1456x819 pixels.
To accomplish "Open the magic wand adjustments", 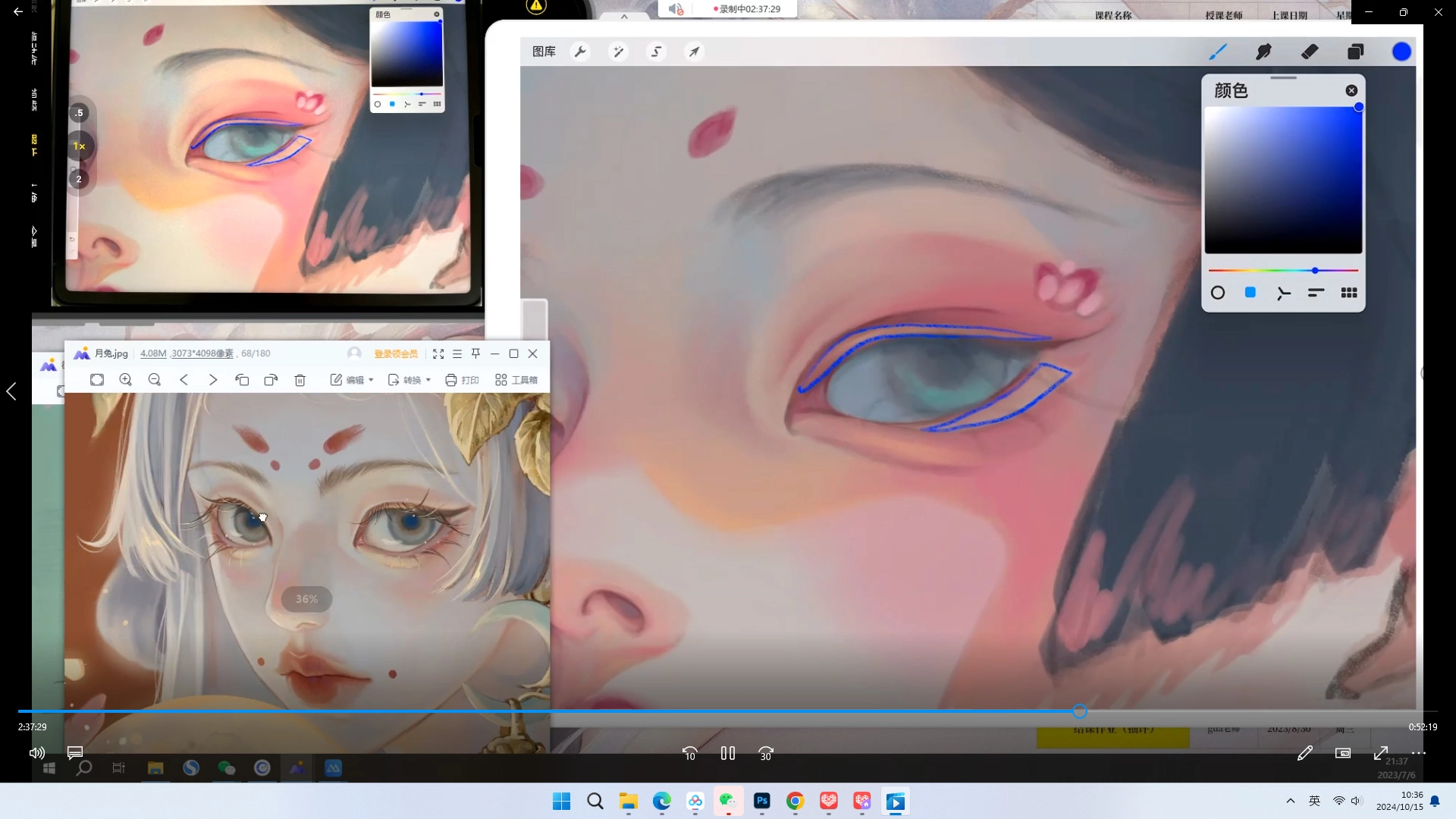I will pos(618,52).
